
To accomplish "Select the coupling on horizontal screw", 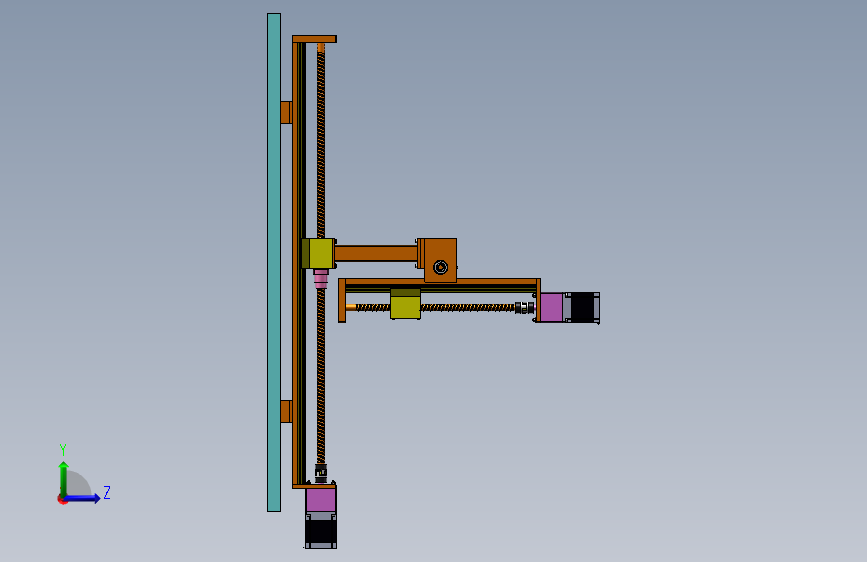I will coord(524,308).
